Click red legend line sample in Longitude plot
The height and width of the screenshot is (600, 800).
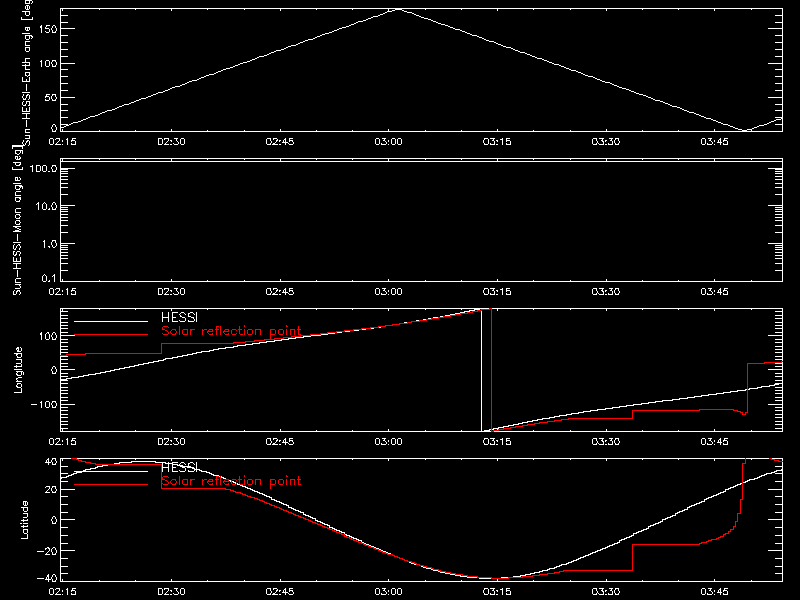click(111, 335)
